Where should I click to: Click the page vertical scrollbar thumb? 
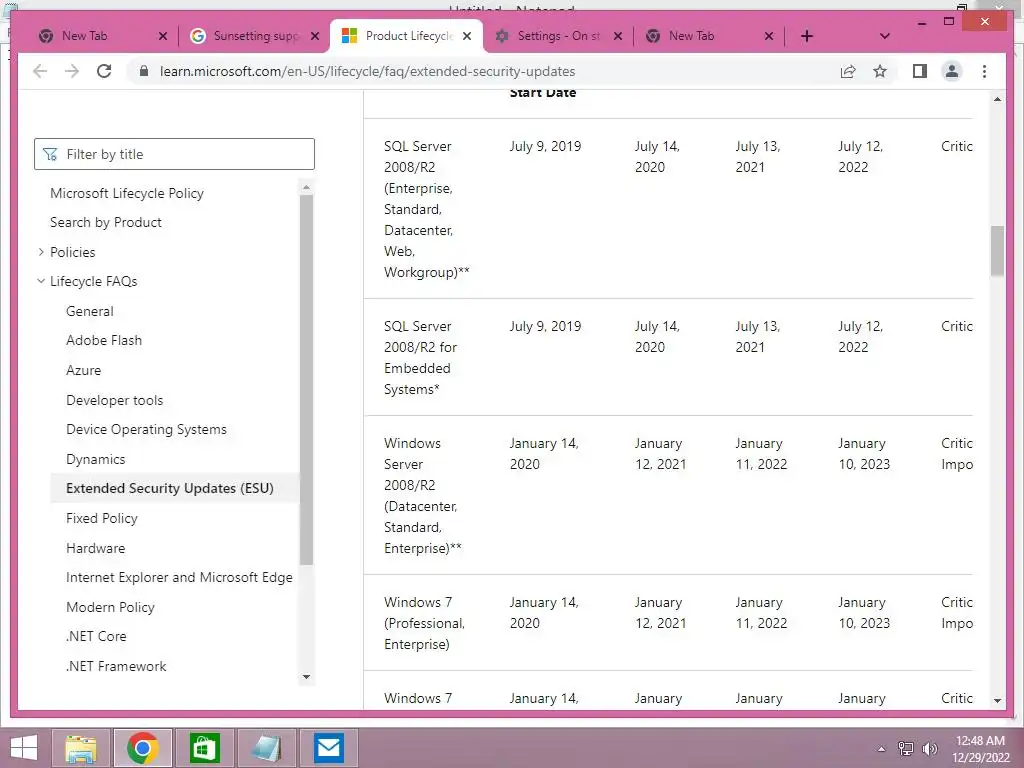pos(997,251)
